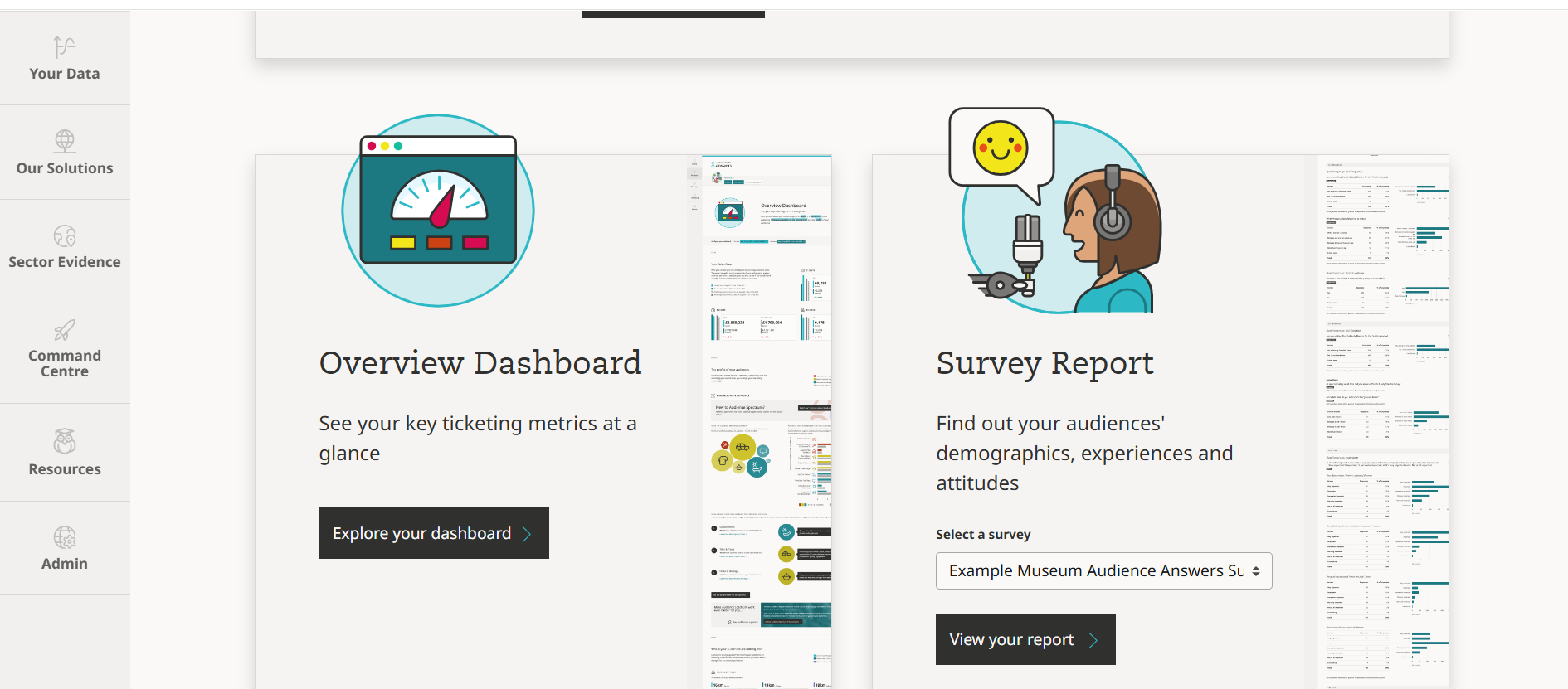Click the Overview Dashboard gauge illustration

[x=438, y=211]
